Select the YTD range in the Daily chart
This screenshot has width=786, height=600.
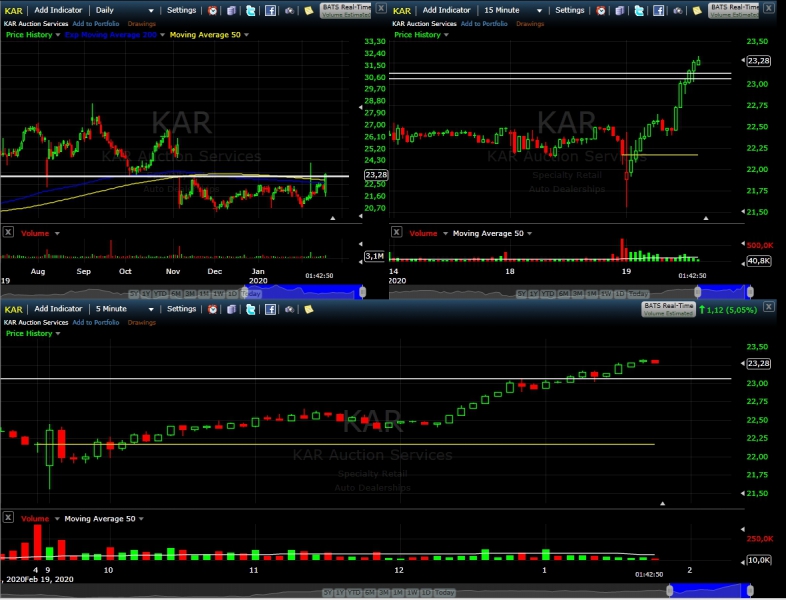pyautogui.click(x=160, y=294)
